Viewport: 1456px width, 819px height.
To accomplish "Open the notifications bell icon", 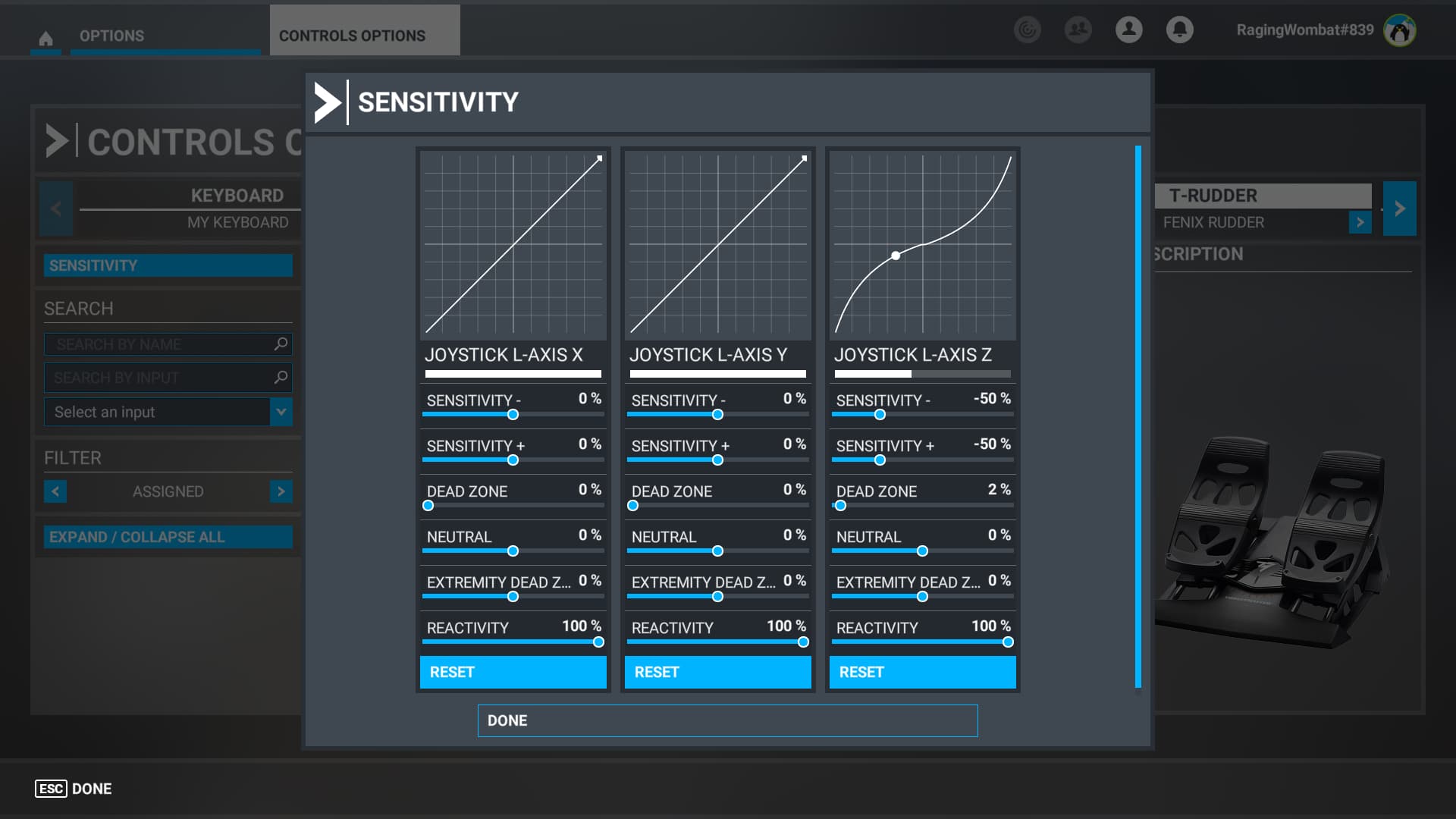I will (x=1179, y=30).
